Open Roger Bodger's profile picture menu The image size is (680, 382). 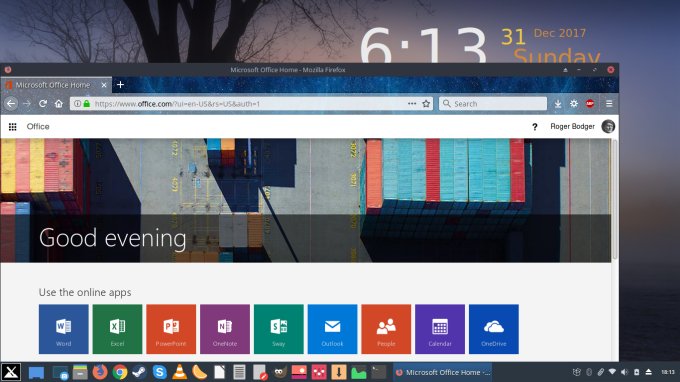[608, 126]
